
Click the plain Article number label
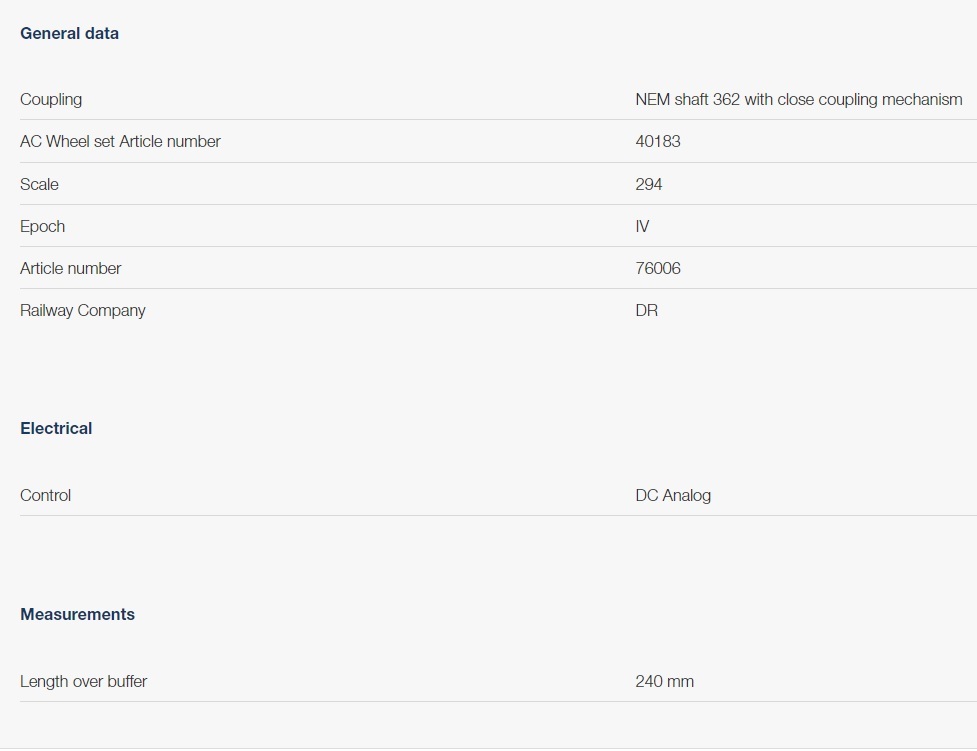click(x=70, y=268)
